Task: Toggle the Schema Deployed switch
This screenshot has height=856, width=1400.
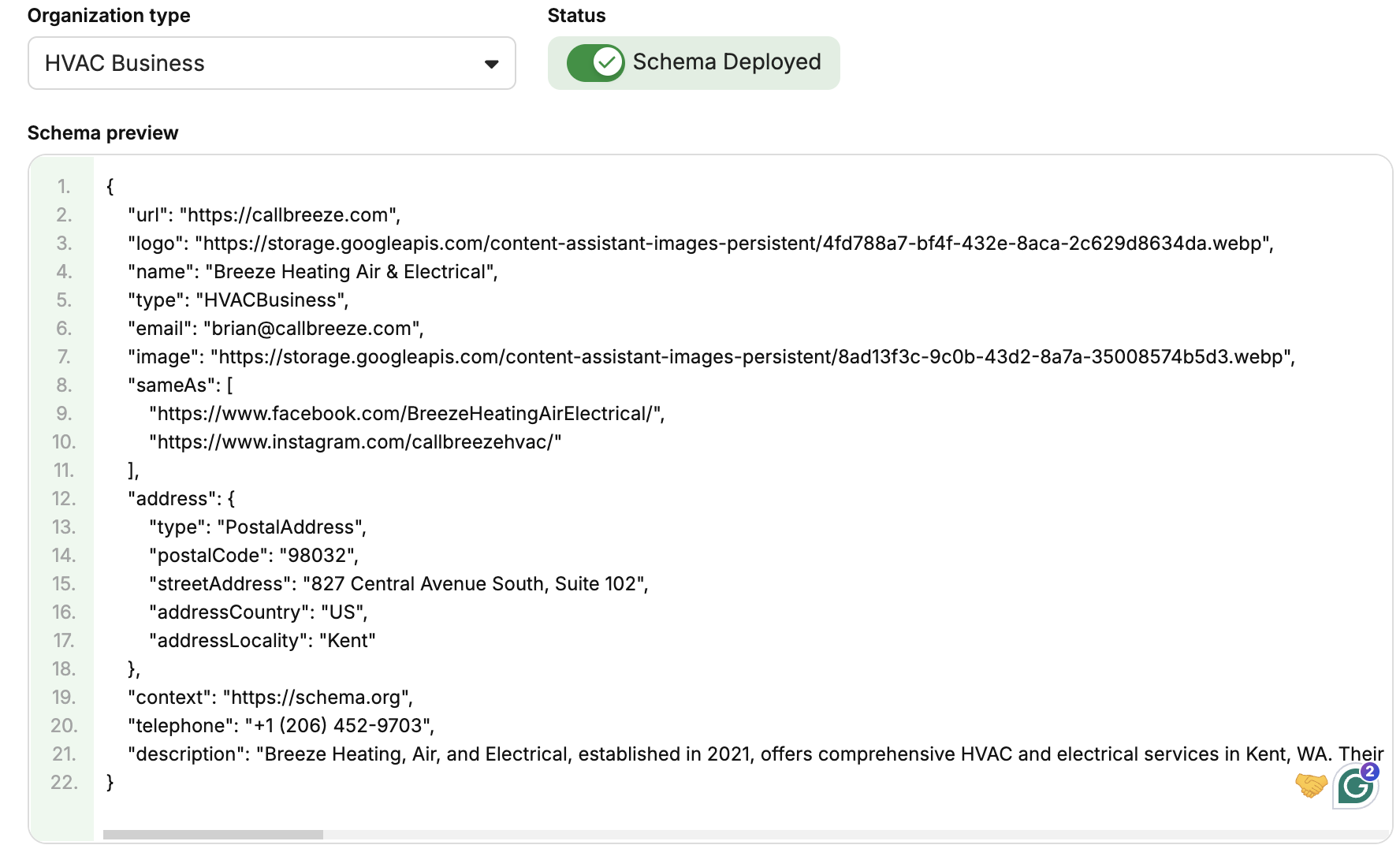Action: pyautogui.click(x=595, y=62)
